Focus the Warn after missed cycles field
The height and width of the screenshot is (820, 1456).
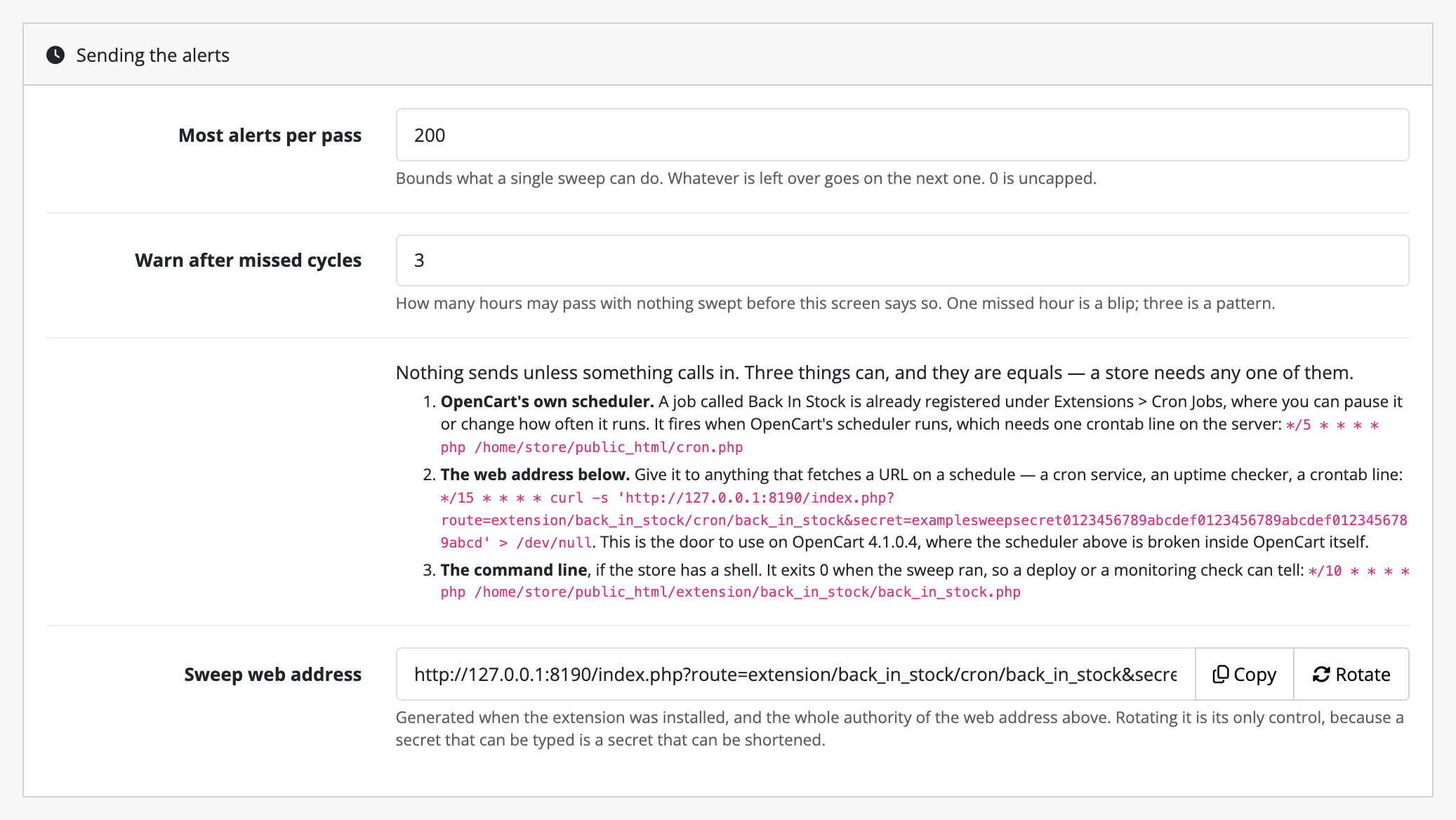[902, 260]
